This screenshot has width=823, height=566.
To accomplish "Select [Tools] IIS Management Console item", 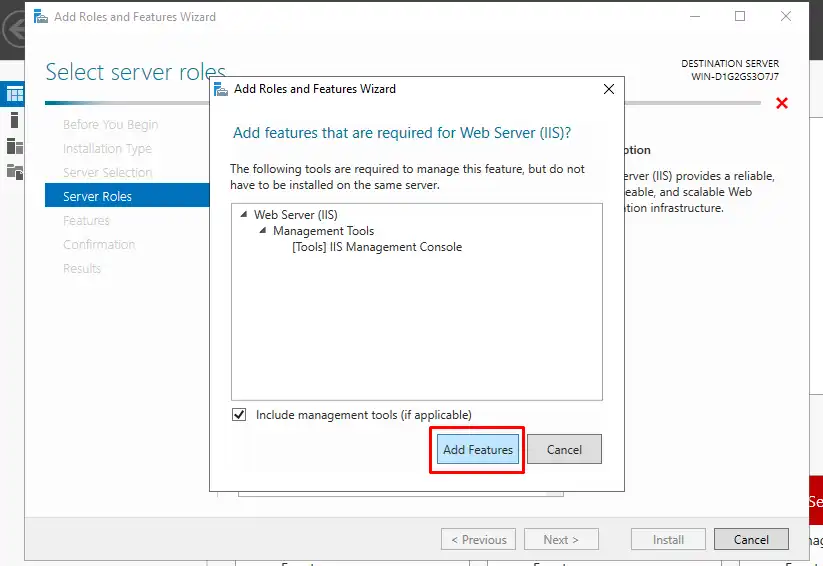I will [x=377, y=247].
